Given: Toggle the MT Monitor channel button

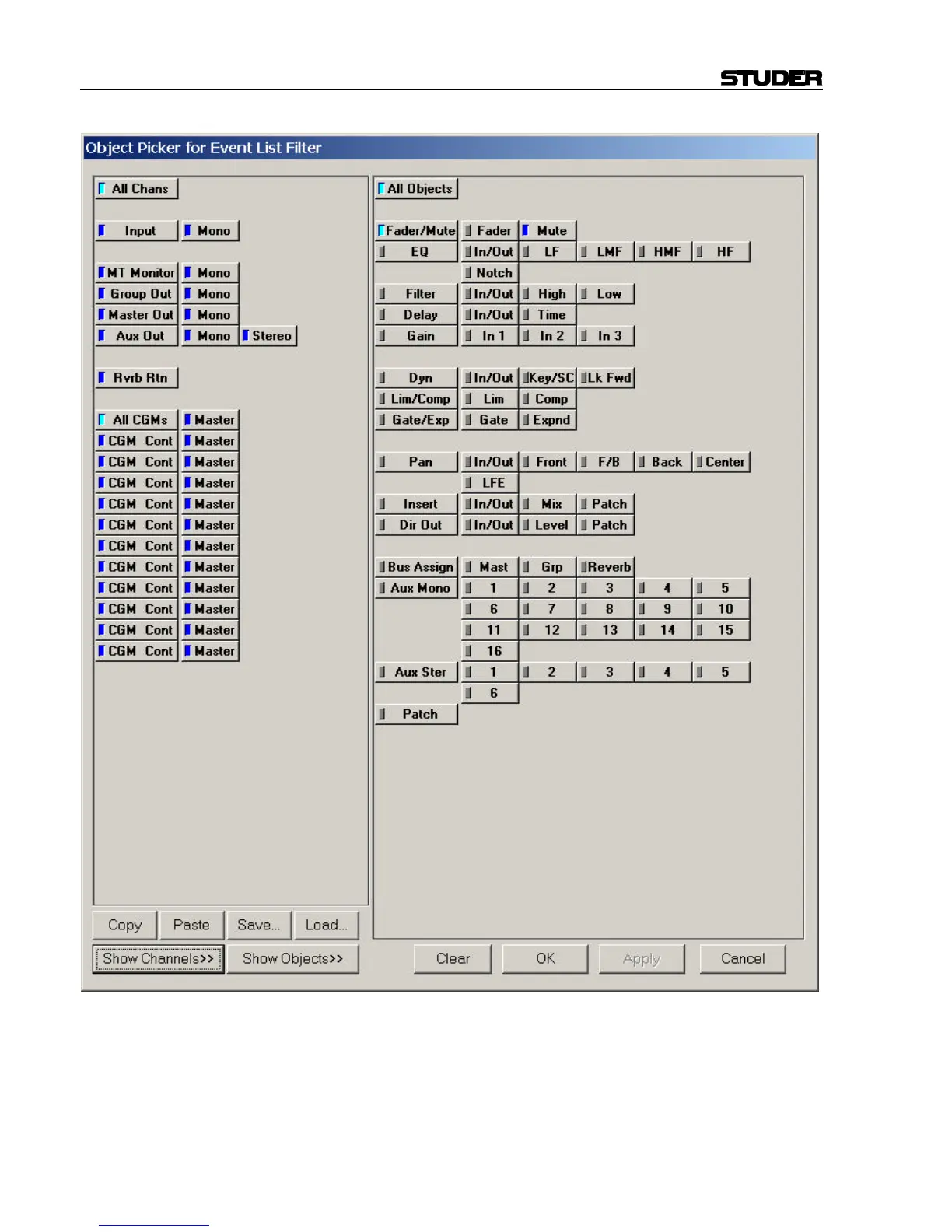Looking at the screenshot, I should [137, 273].
